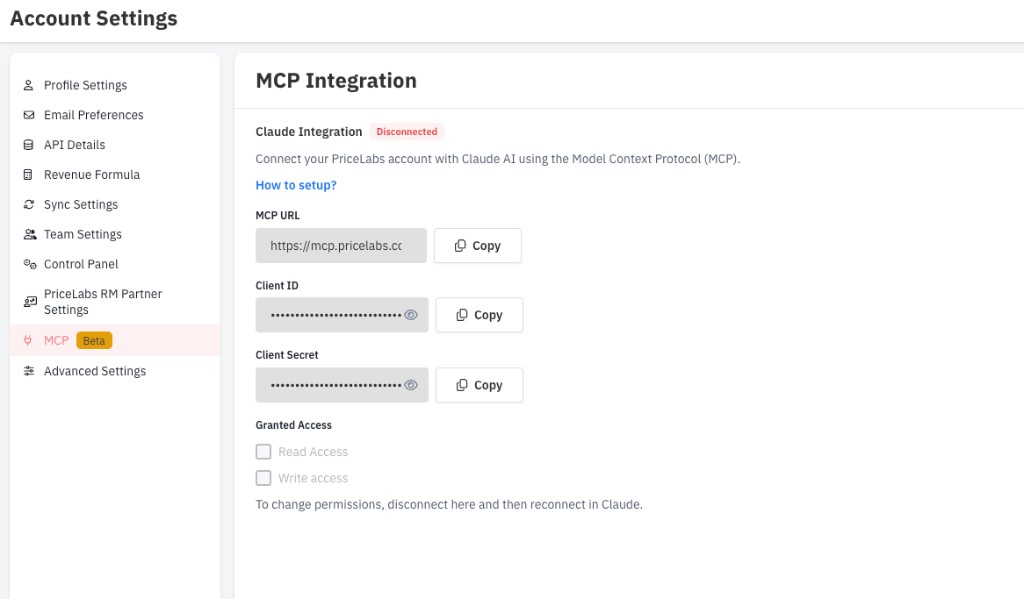Click the Client Secret masked field
Screen dimensions: 1024x599
click(342, 385)
